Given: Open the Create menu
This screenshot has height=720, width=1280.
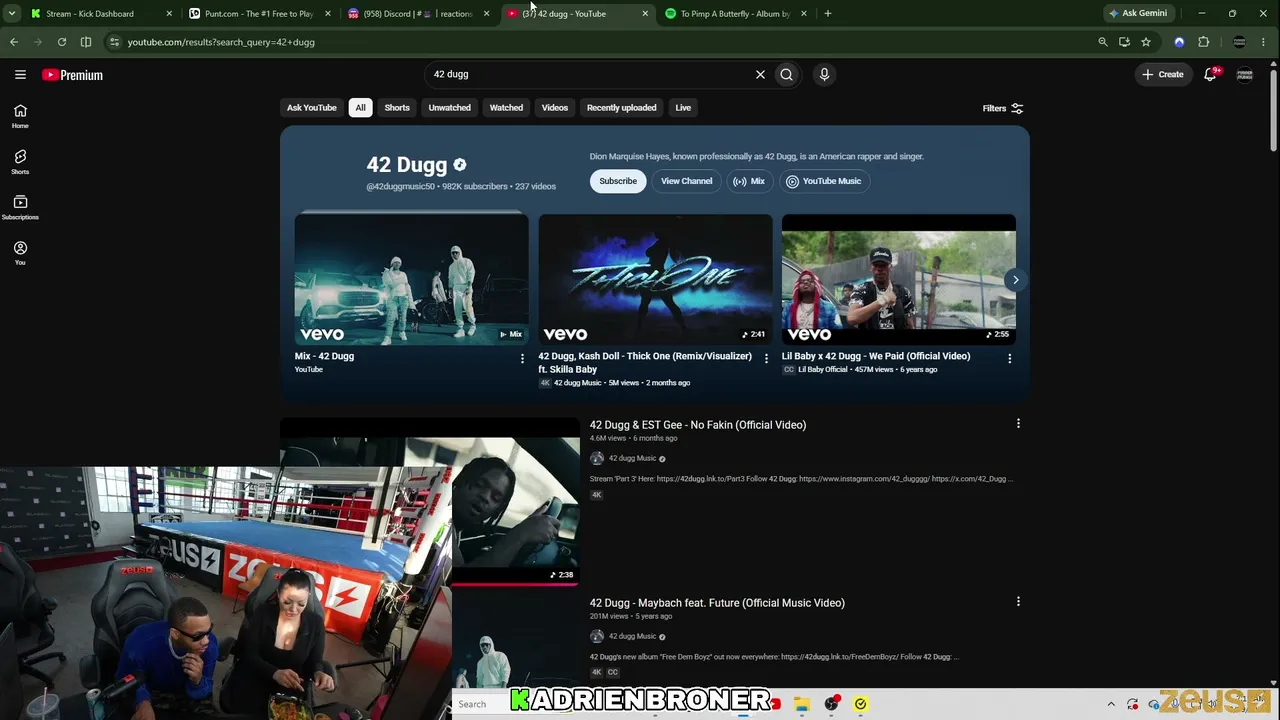Looking at the screenshot, I should [1163, 74].
